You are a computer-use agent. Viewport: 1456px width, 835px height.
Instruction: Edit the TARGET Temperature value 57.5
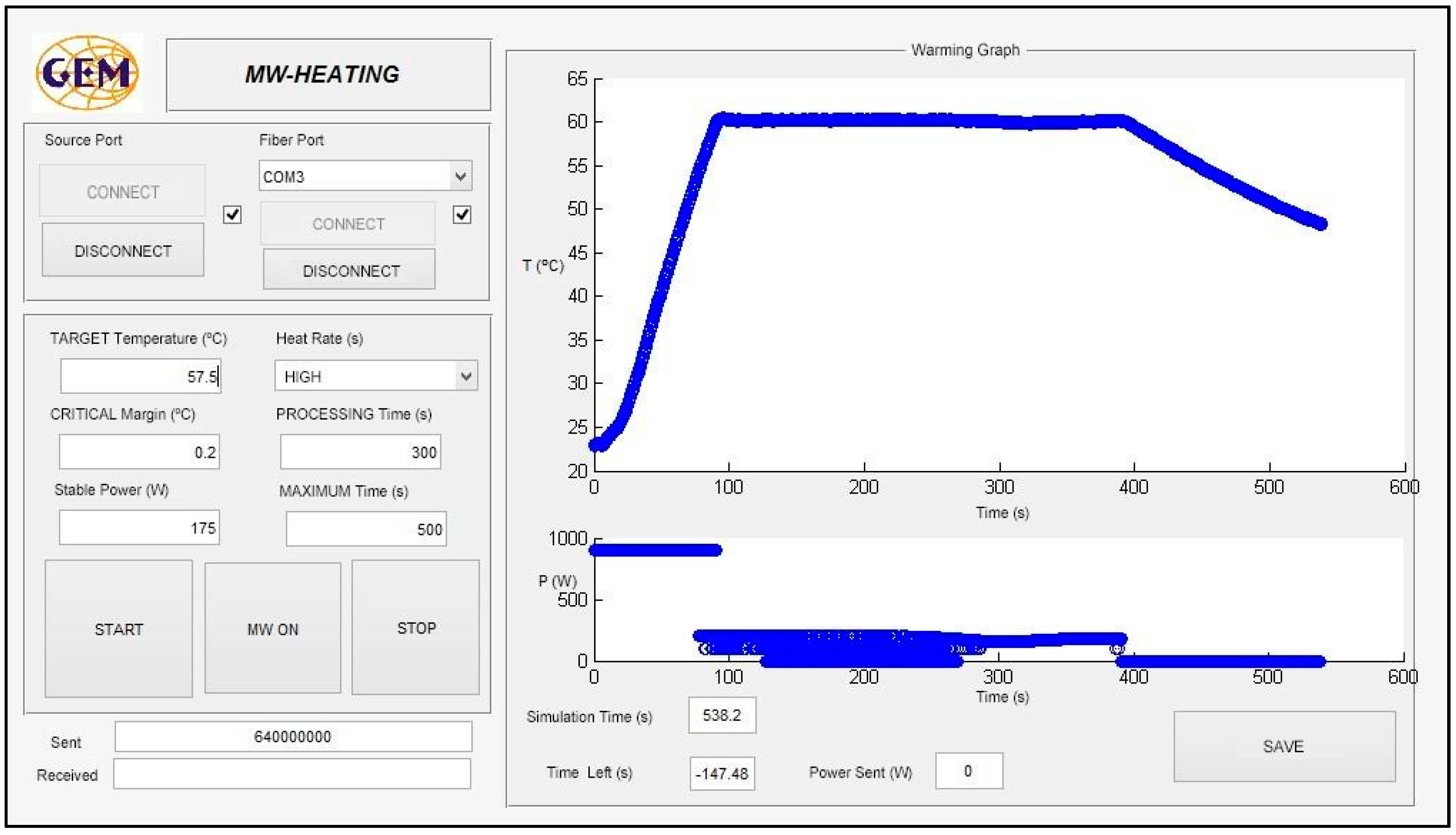pos(141,376)
